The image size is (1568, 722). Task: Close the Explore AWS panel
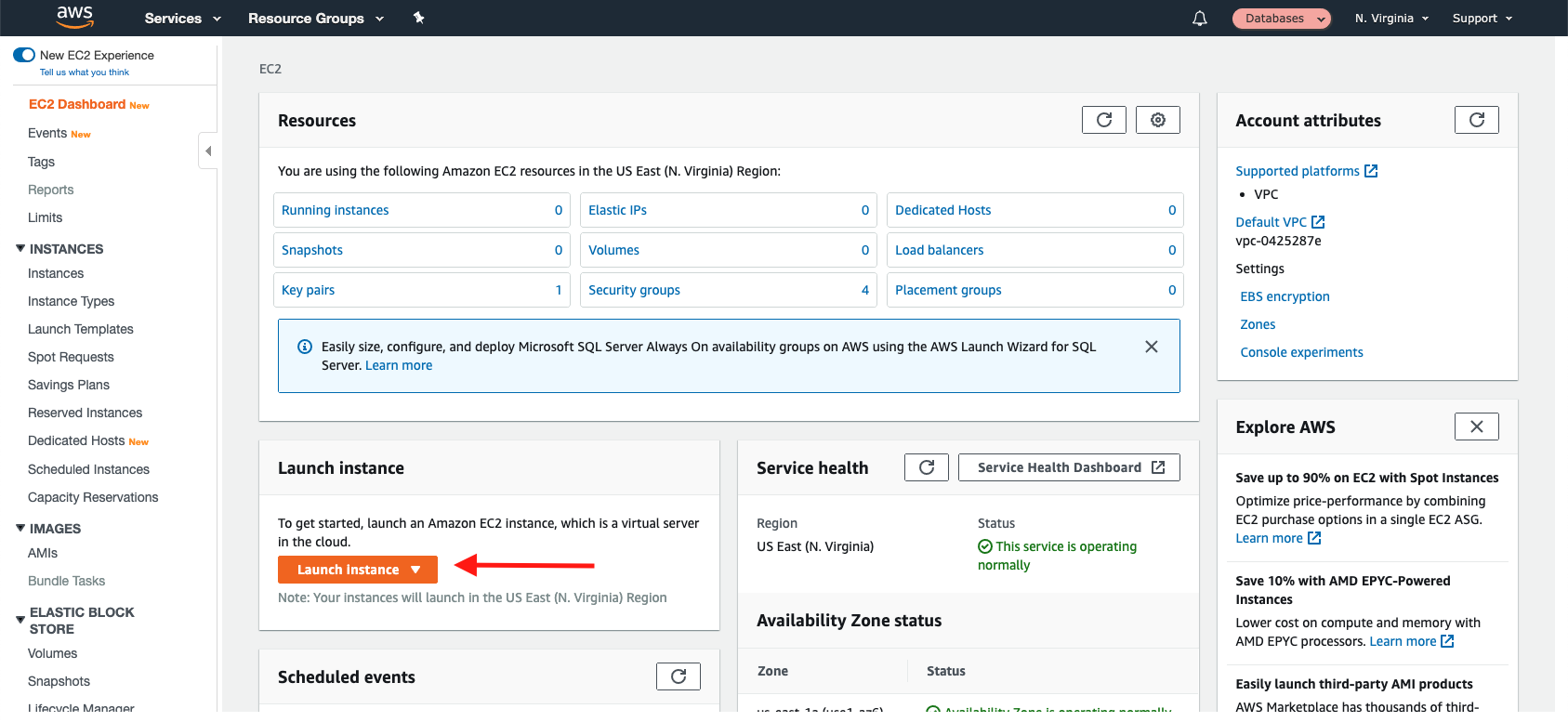[1477, 427]
